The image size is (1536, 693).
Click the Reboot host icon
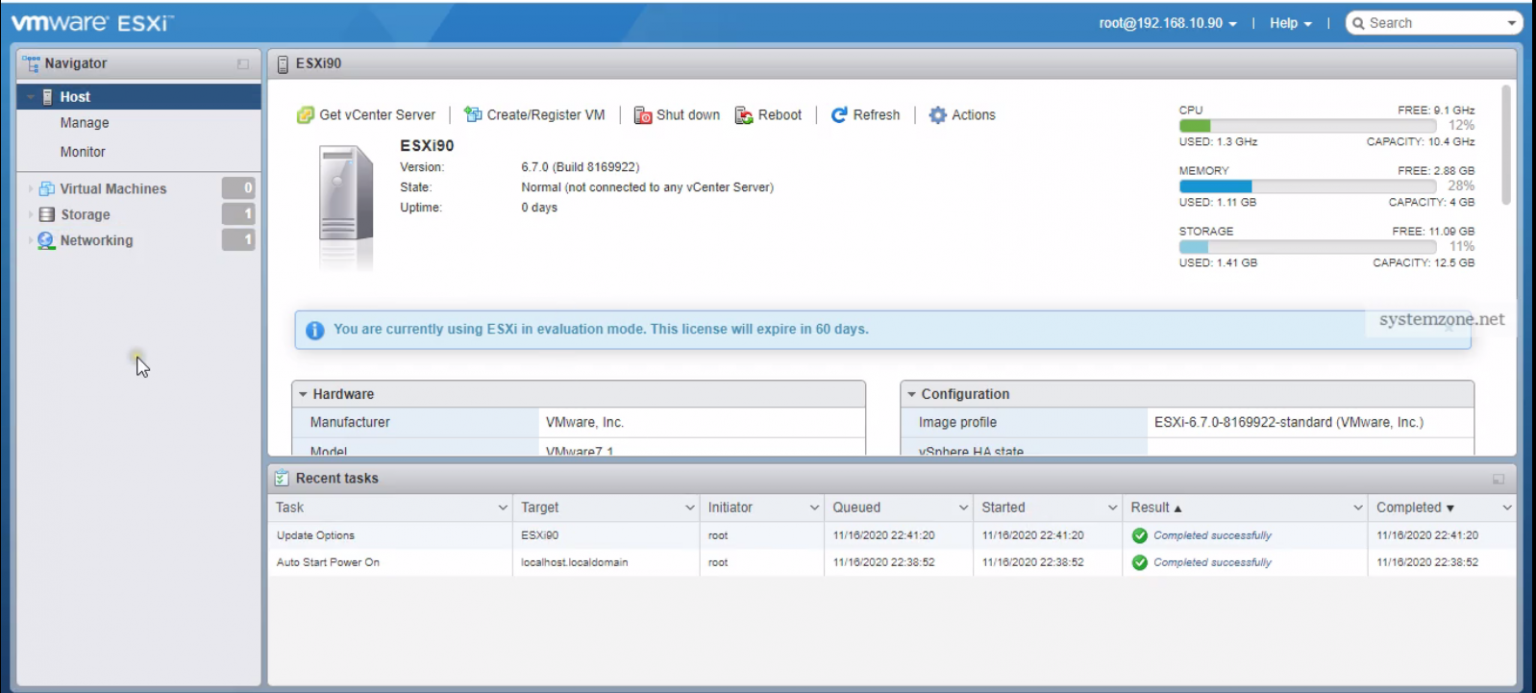744,114
